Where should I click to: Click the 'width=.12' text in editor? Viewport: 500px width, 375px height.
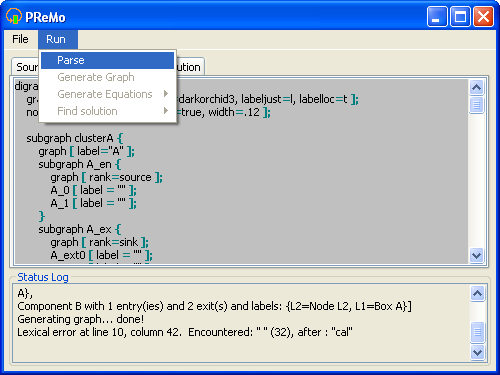coord(234,112)
